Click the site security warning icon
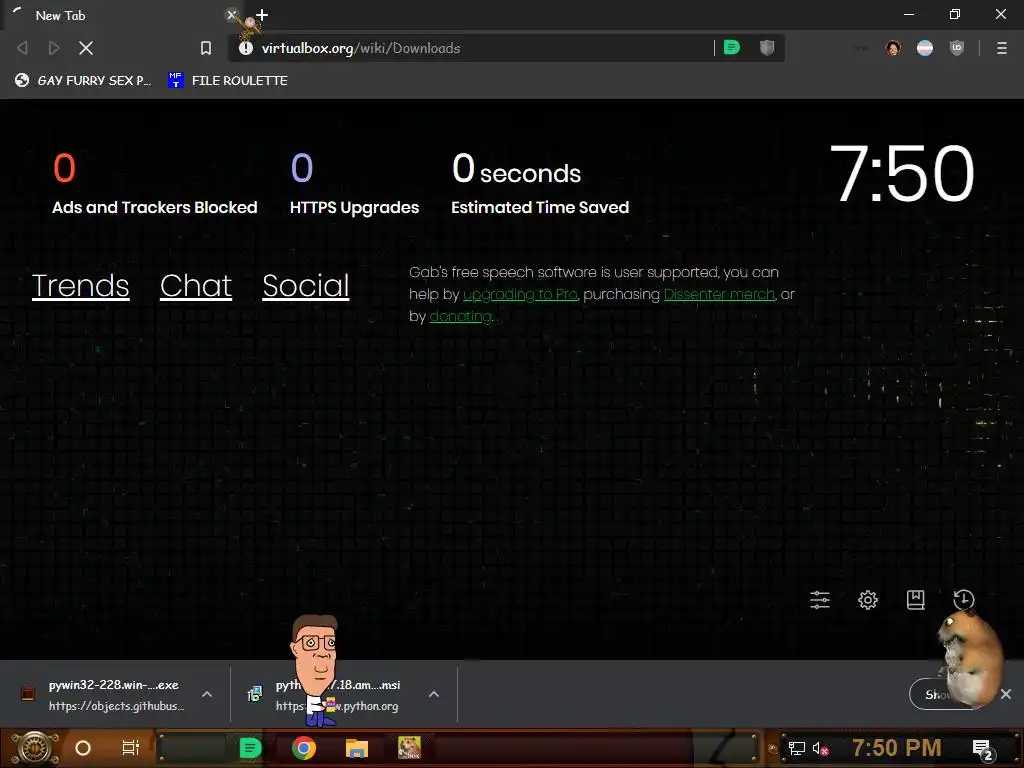1024x768 pixels. point(246,48)
